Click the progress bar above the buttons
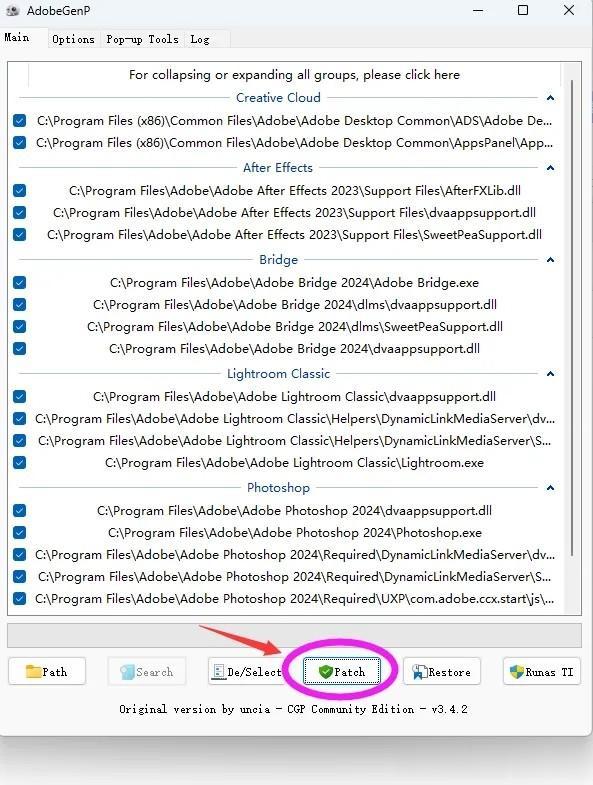This screenshot has width=593, height=785. [x=294, y=635]
